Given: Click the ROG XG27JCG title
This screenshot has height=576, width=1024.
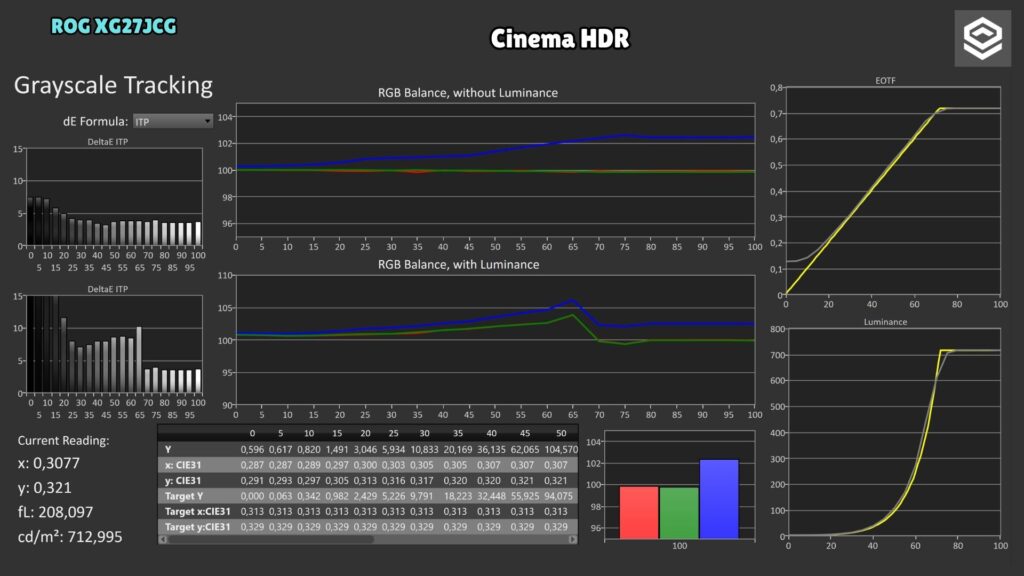Looking at the screenshot, I should [x=114, y=26].
